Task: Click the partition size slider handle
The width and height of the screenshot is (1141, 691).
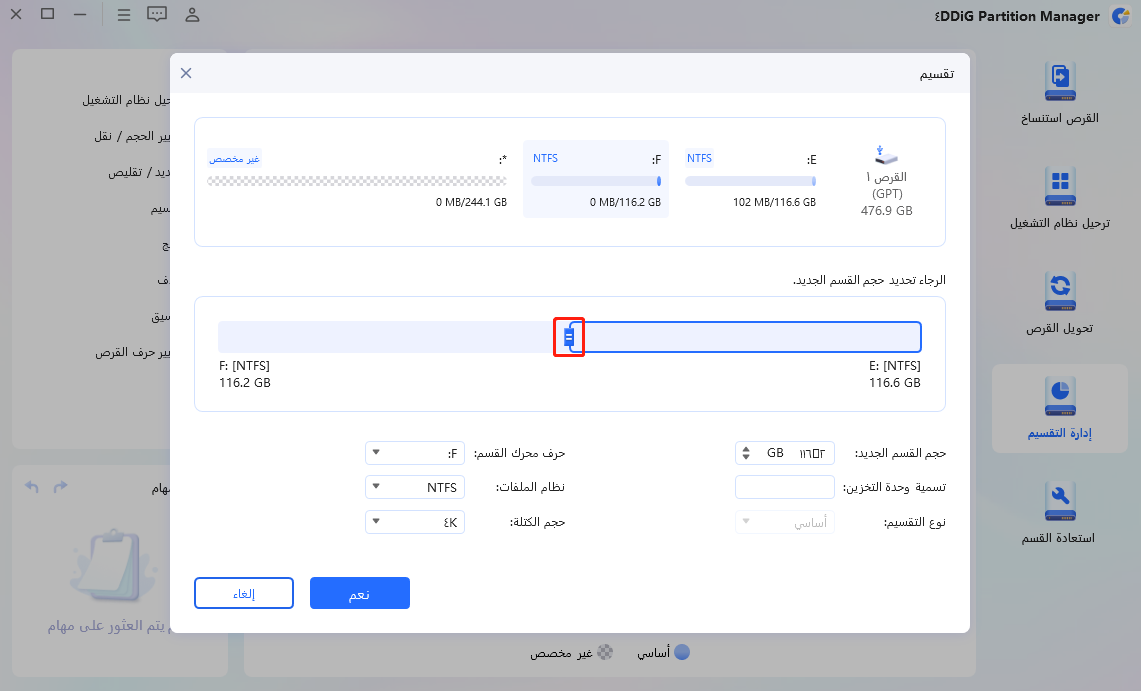Action: pos(569,337)
